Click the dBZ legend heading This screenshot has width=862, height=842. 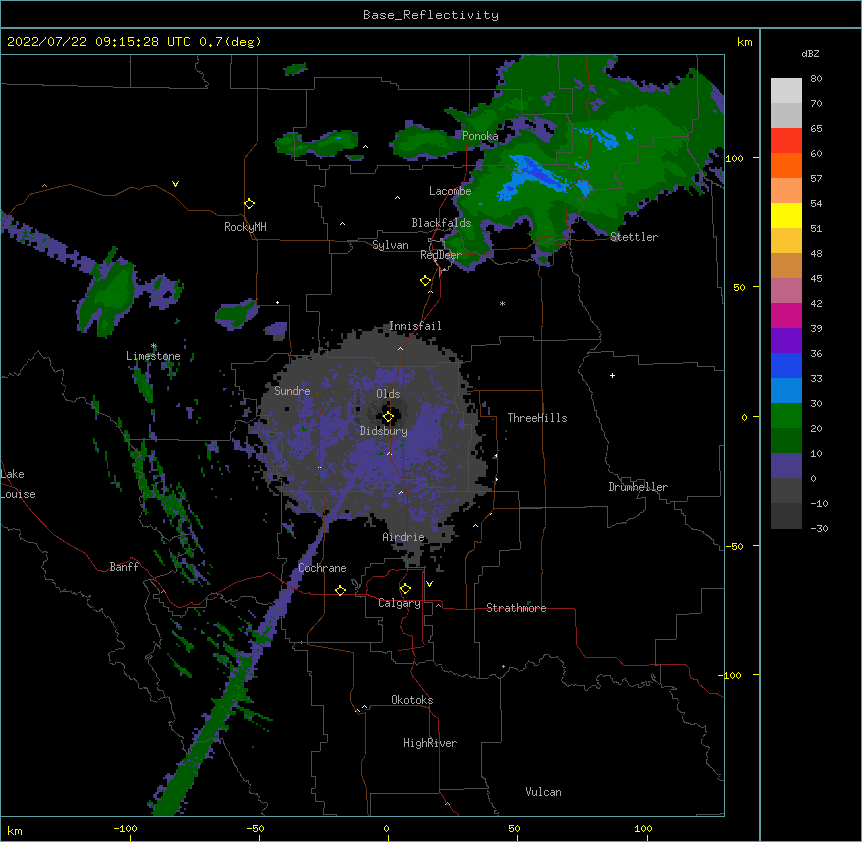pyautogui.click(x=810, y=53)
